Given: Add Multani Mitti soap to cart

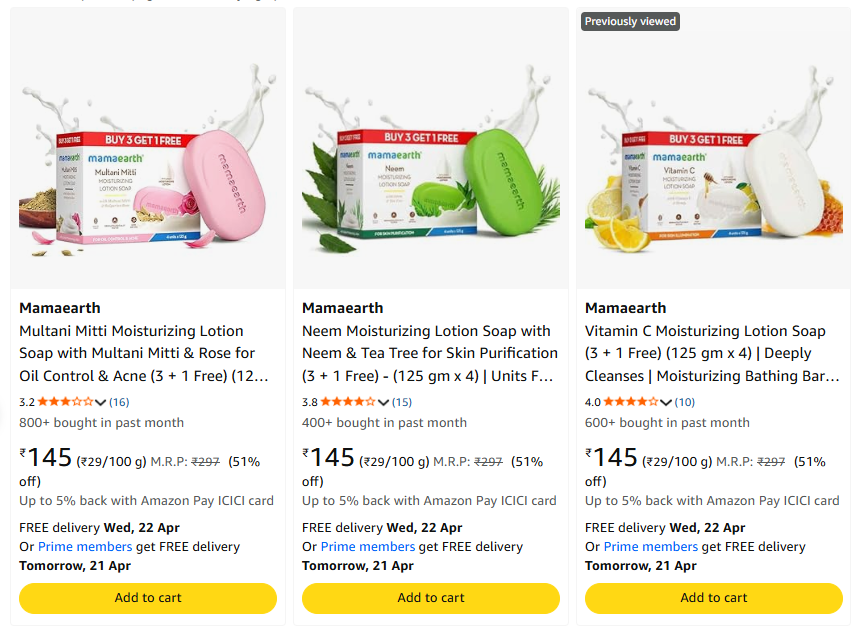Looking at the screenshot, I should (148, 598).
